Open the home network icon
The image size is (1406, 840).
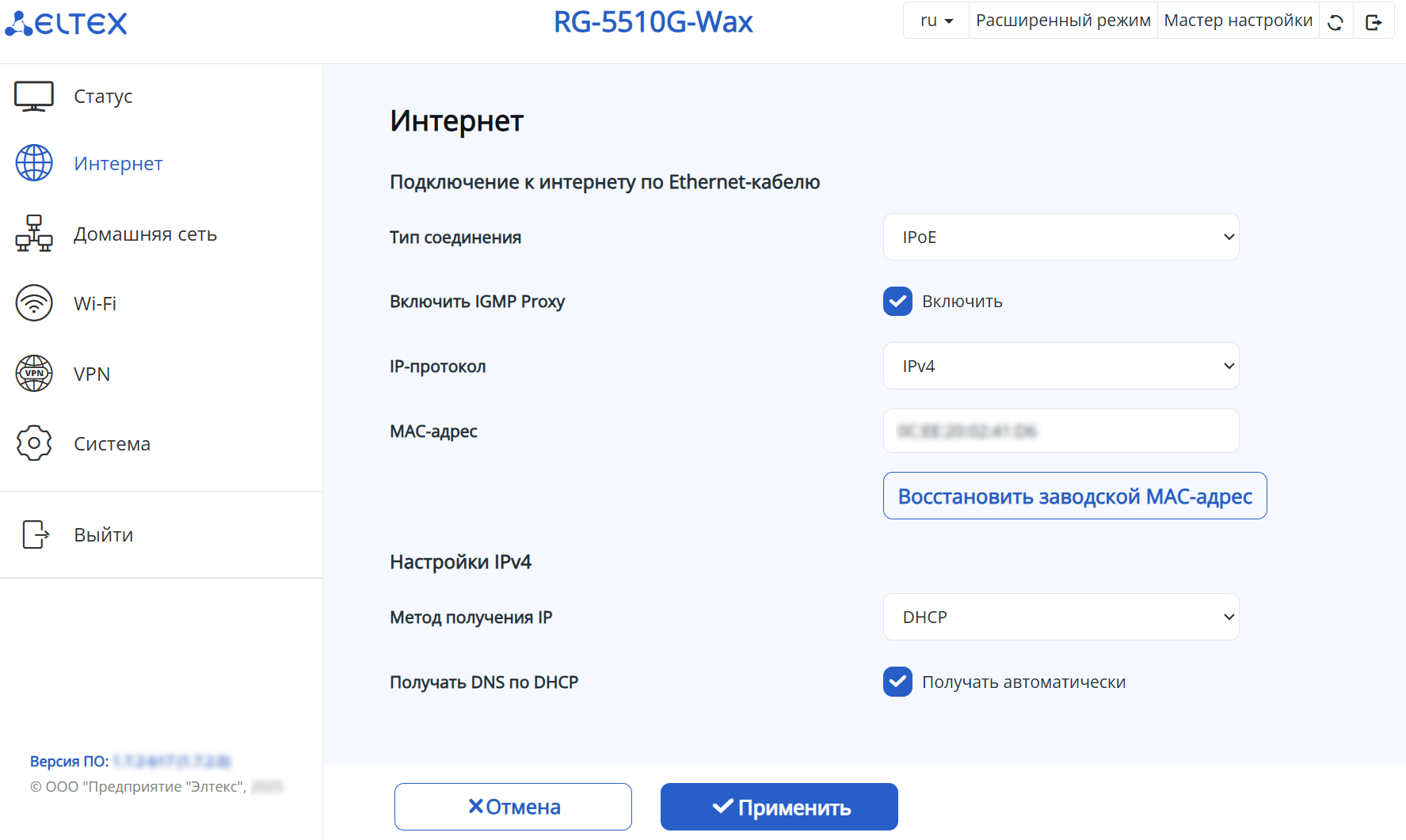(34, 234)
